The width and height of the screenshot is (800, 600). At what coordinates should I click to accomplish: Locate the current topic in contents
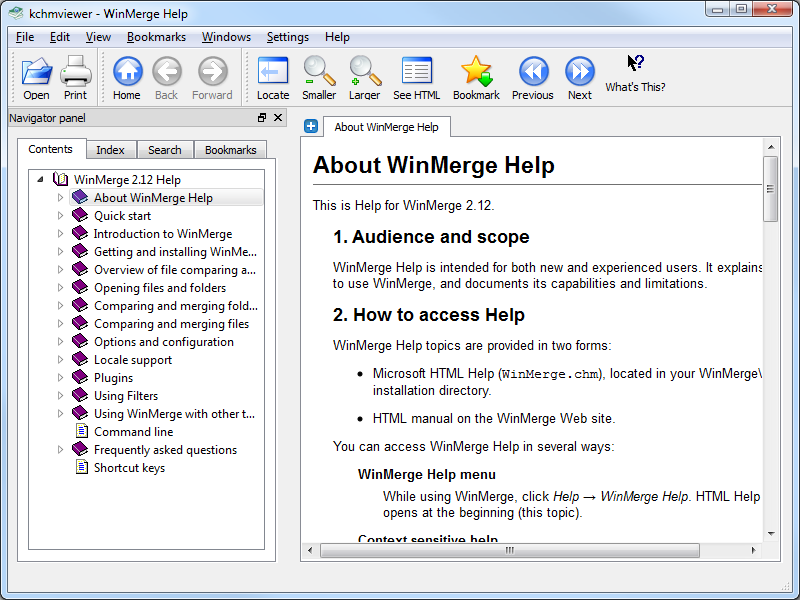pyautogui.click(x=273, y=78)
